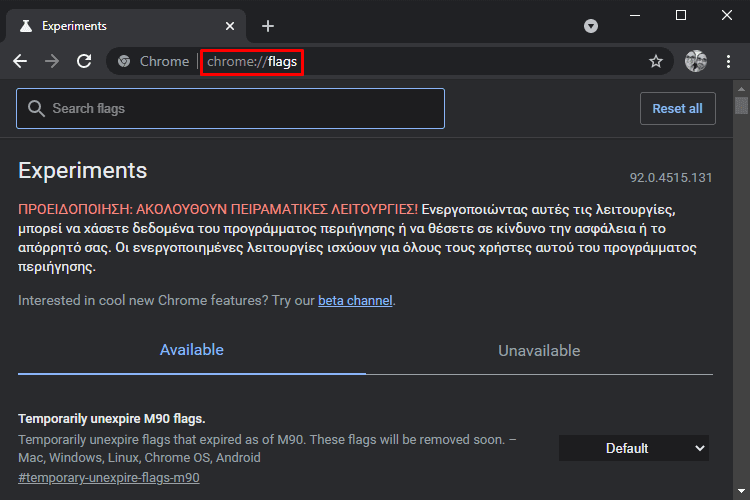Click the Reset all button
This screenshot has height=500, width=750.
pos(678,109)
